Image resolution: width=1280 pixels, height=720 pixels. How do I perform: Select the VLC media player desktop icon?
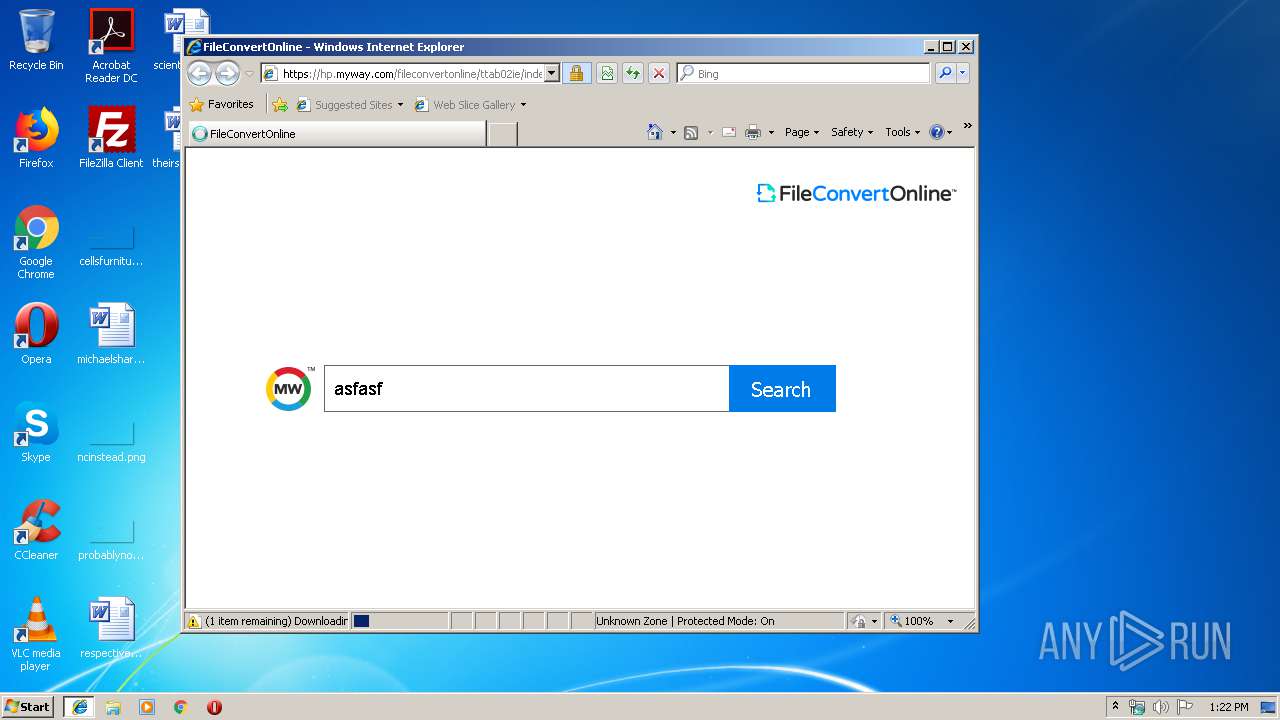[x=36, y=634]
